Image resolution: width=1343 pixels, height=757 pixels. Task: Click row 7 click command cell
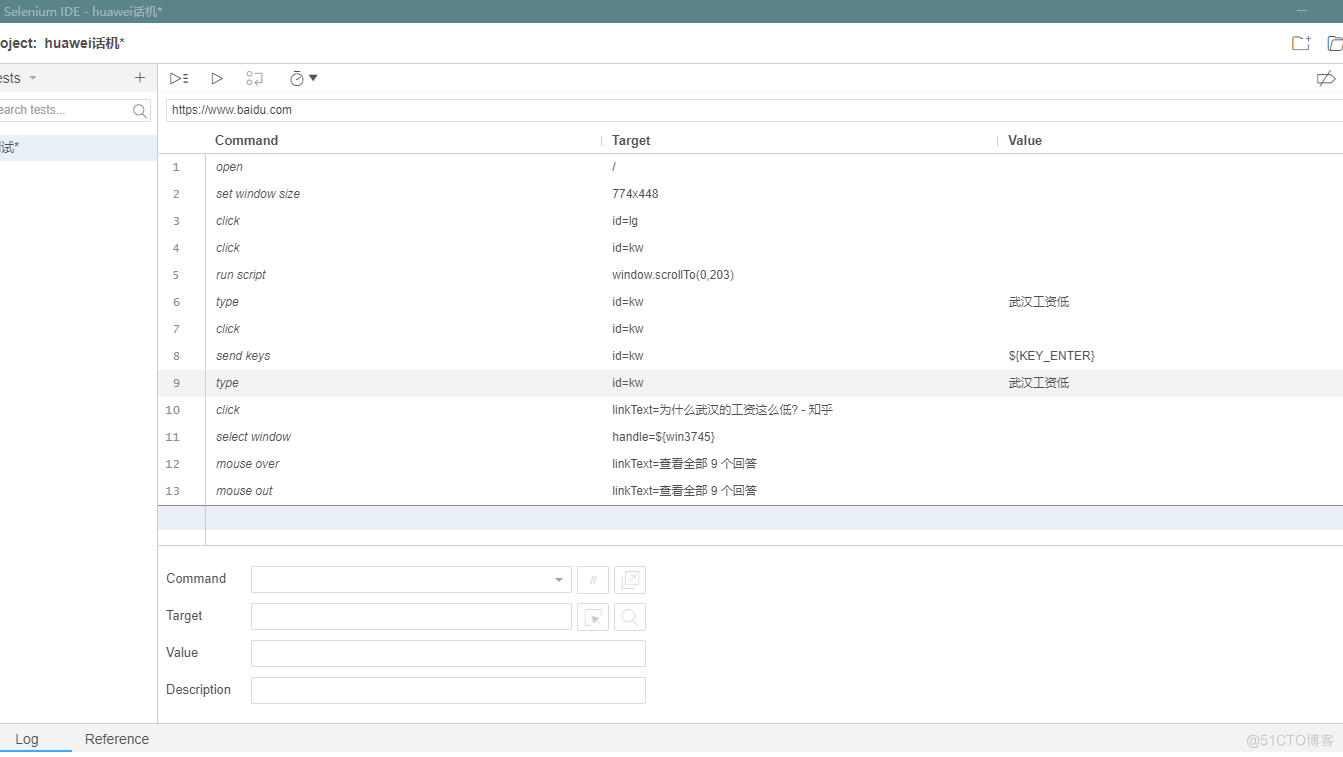click(228, 329)
